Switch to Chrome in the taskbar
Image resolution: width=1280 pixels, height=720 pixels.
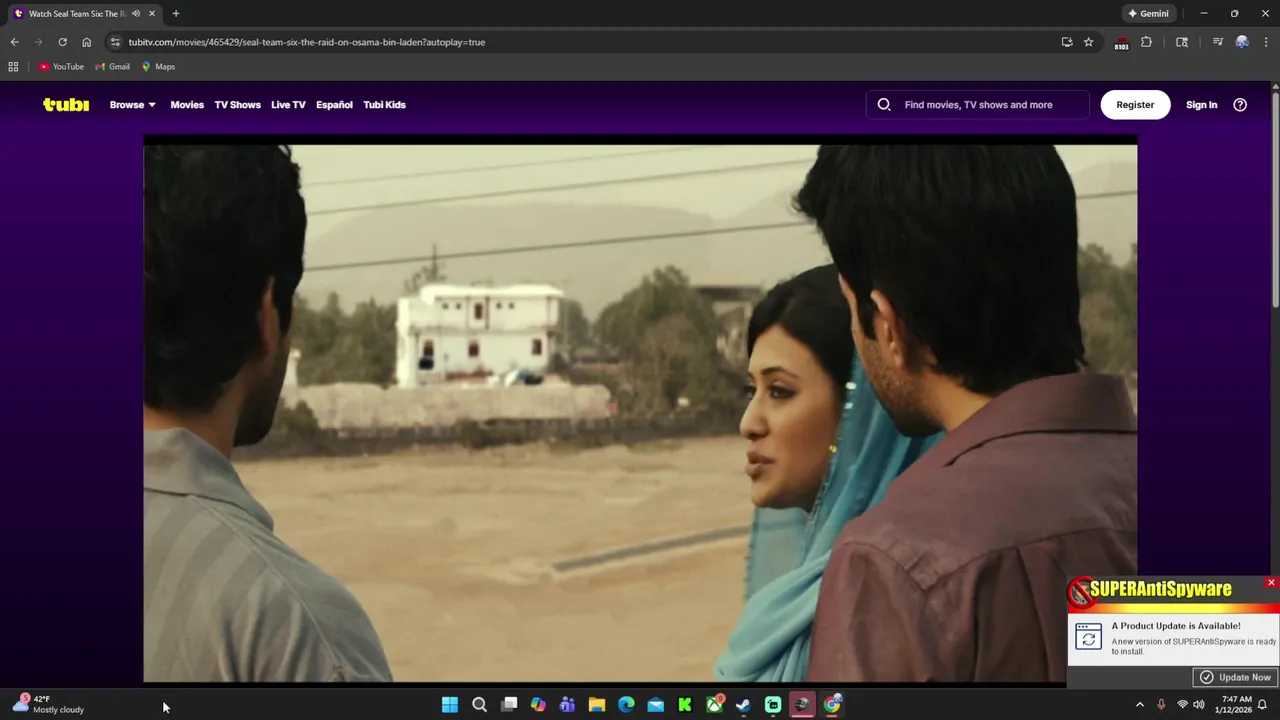click(x=832, y=705)
